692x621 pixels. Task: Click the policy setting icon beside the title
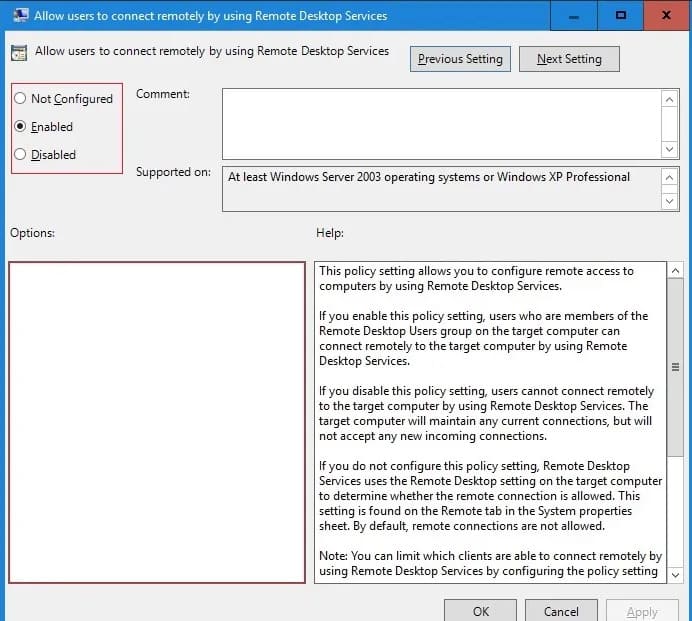[19, 53]
